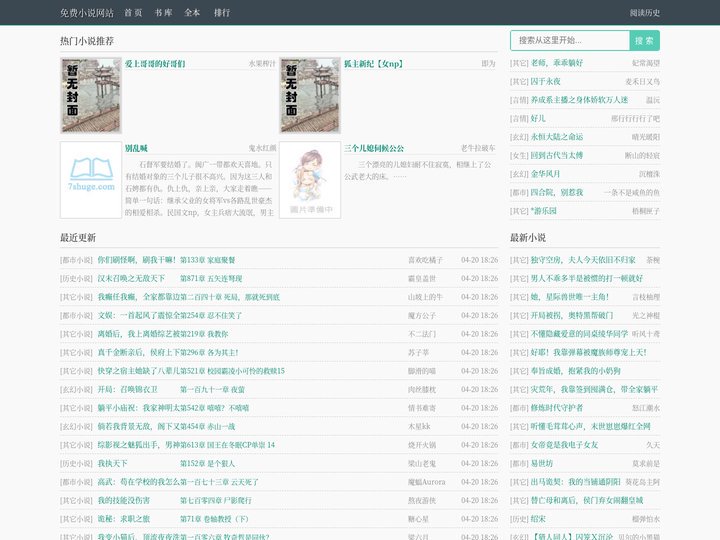Open latest novel 替亡母和离后，侯门弃女闹翻皇城

587,500
